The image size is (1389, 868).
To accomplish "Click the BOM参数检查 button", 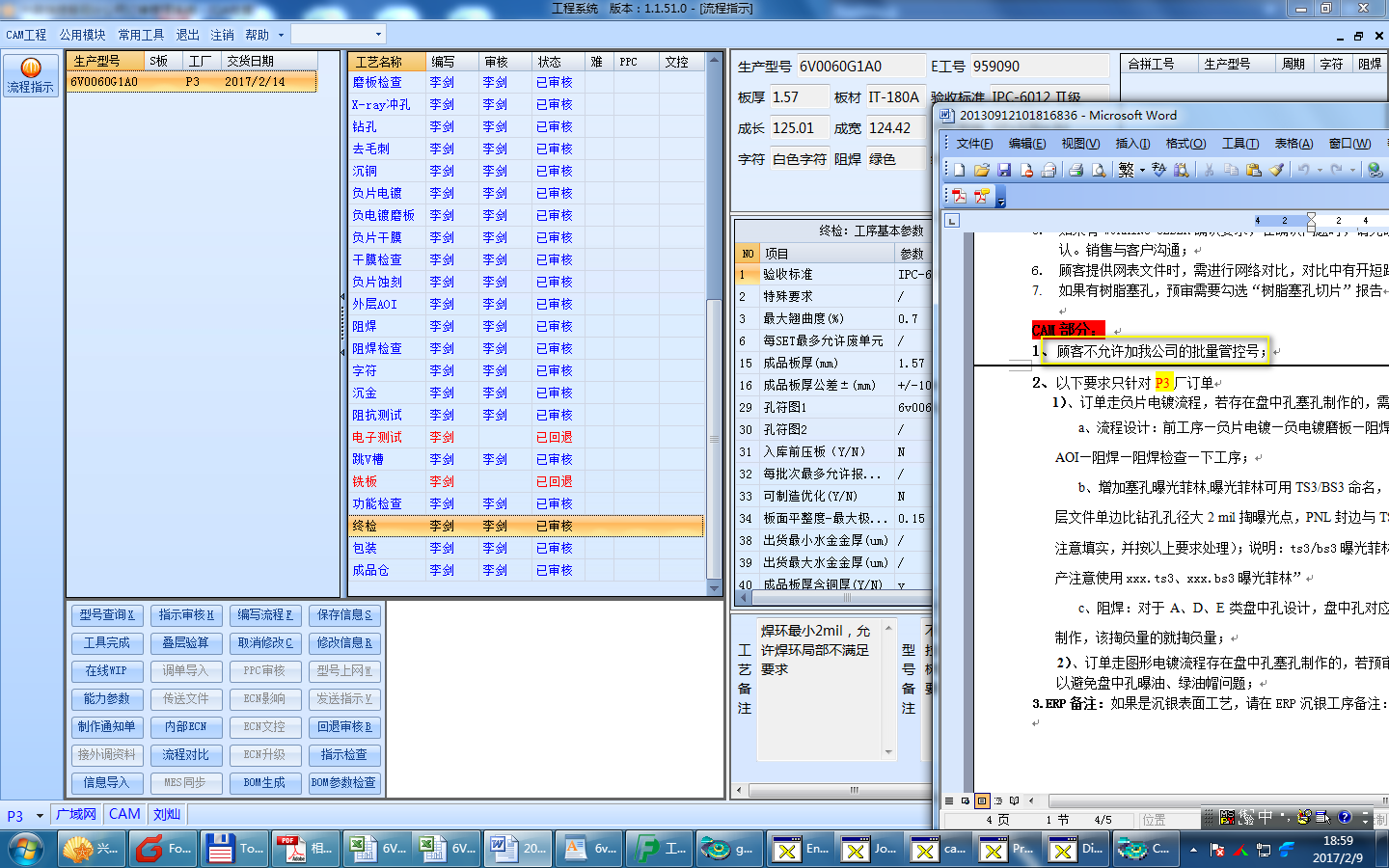I will 344,782.
